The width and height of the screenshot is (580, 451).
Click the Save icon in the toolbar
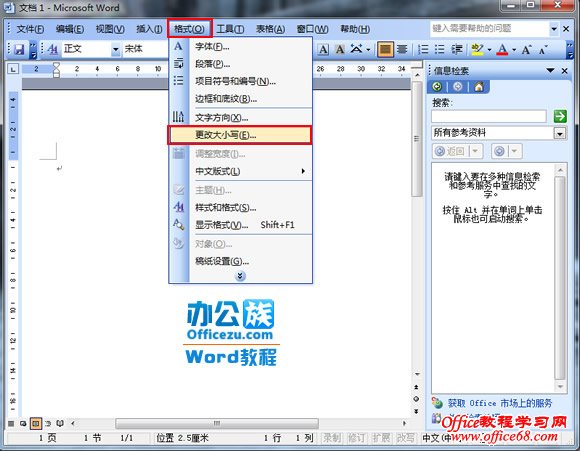pos(19,49)
